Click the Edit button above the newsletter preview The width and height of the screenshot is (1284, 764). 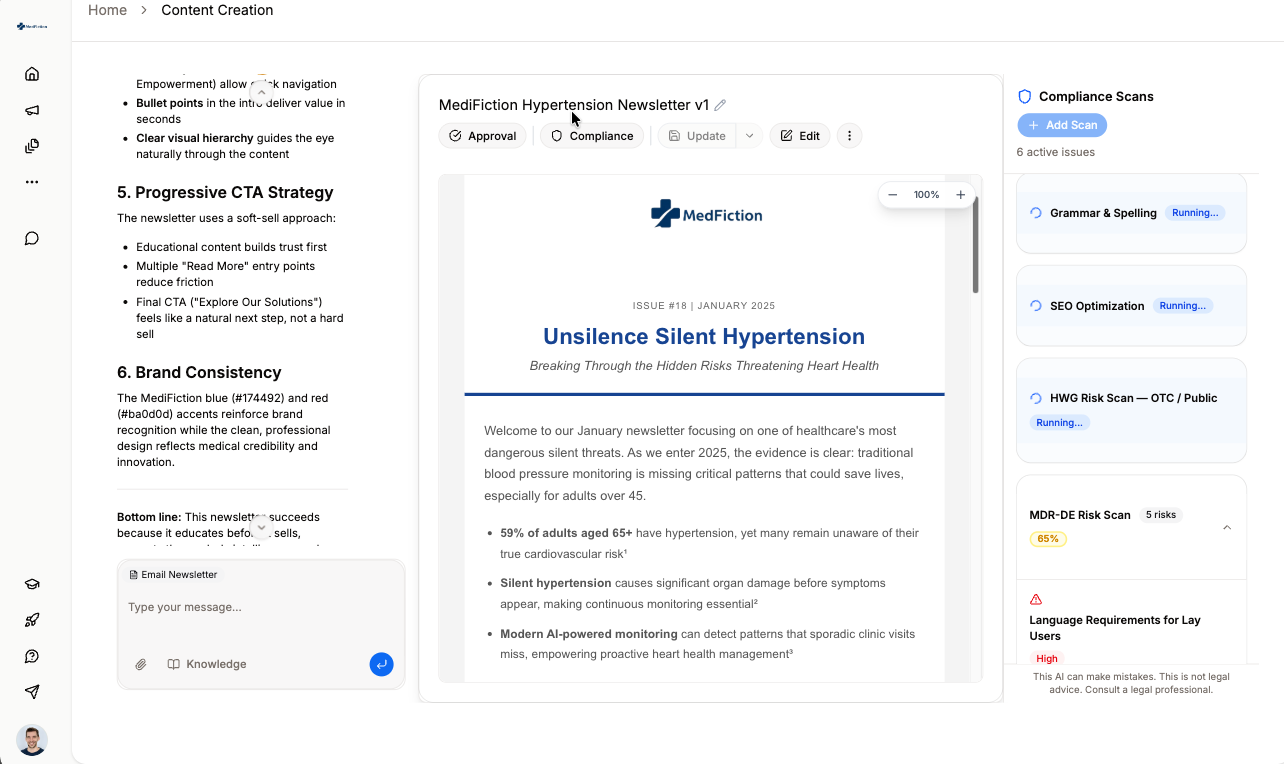[x=800, y=135]
